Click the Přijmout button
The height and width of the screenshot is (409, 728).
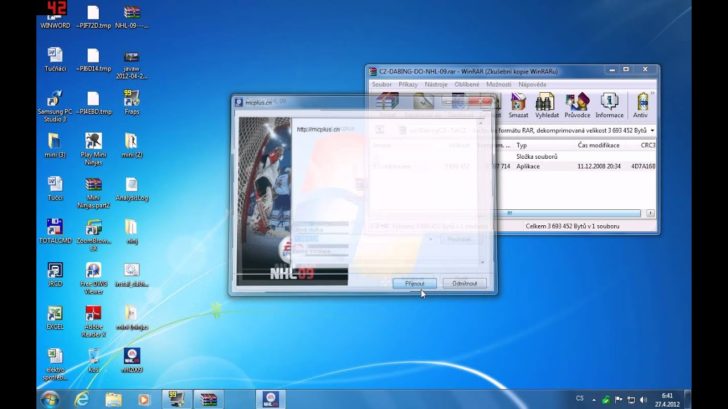coord(413,283)
